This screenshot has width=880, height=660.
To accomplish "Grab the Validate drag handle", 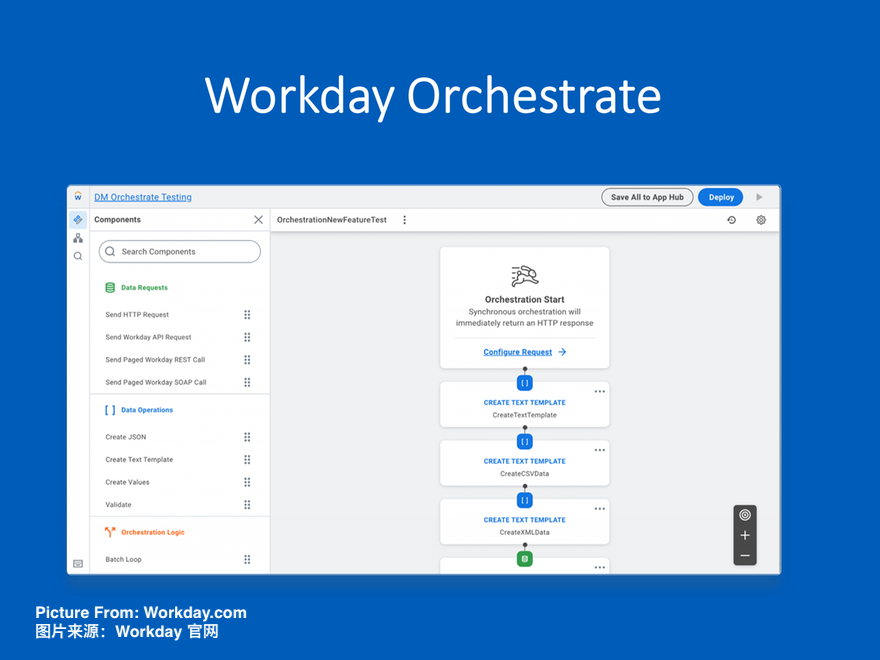I will coord(247,504).
